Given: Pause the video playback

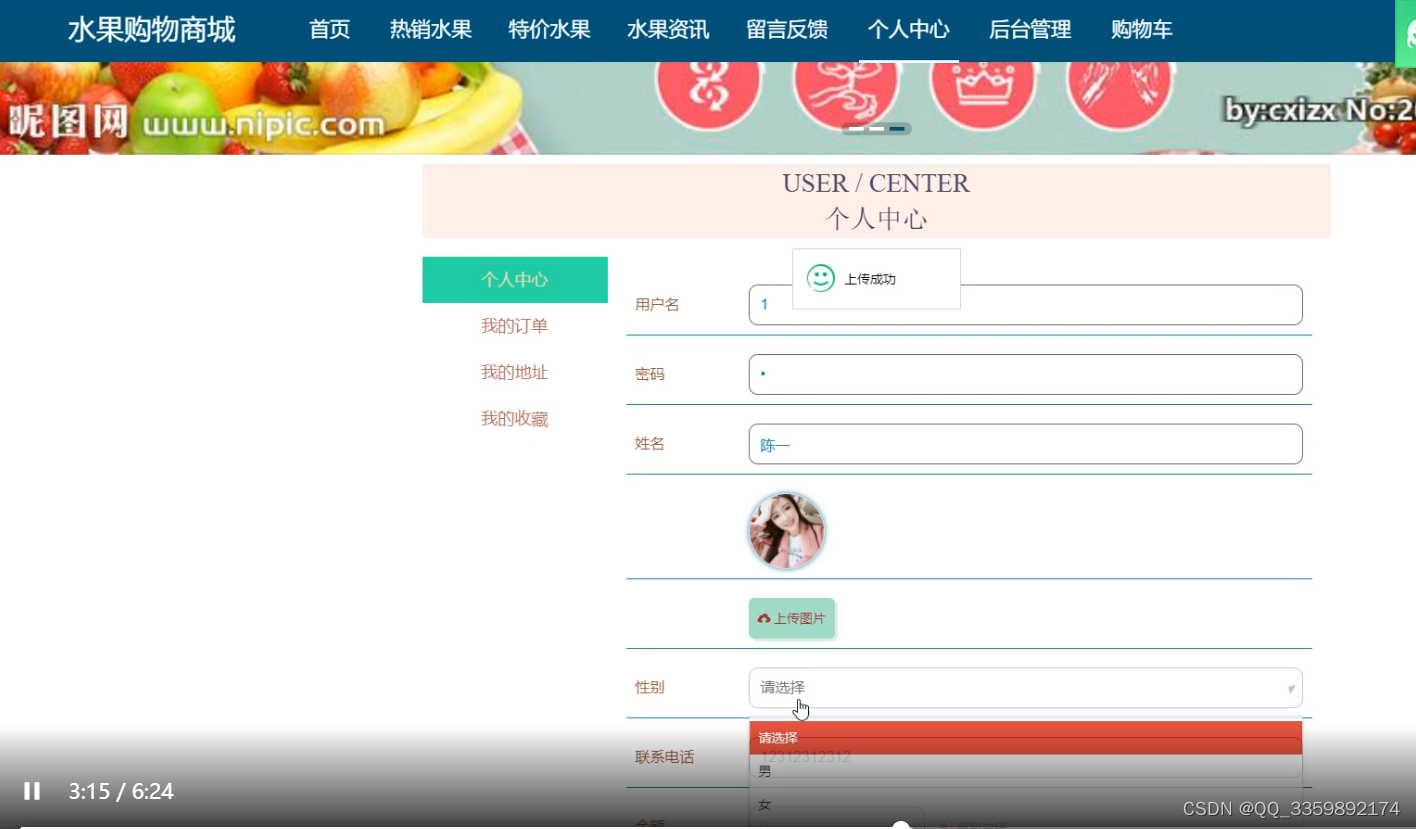Looking at the screenshot, I should point(32,791).
